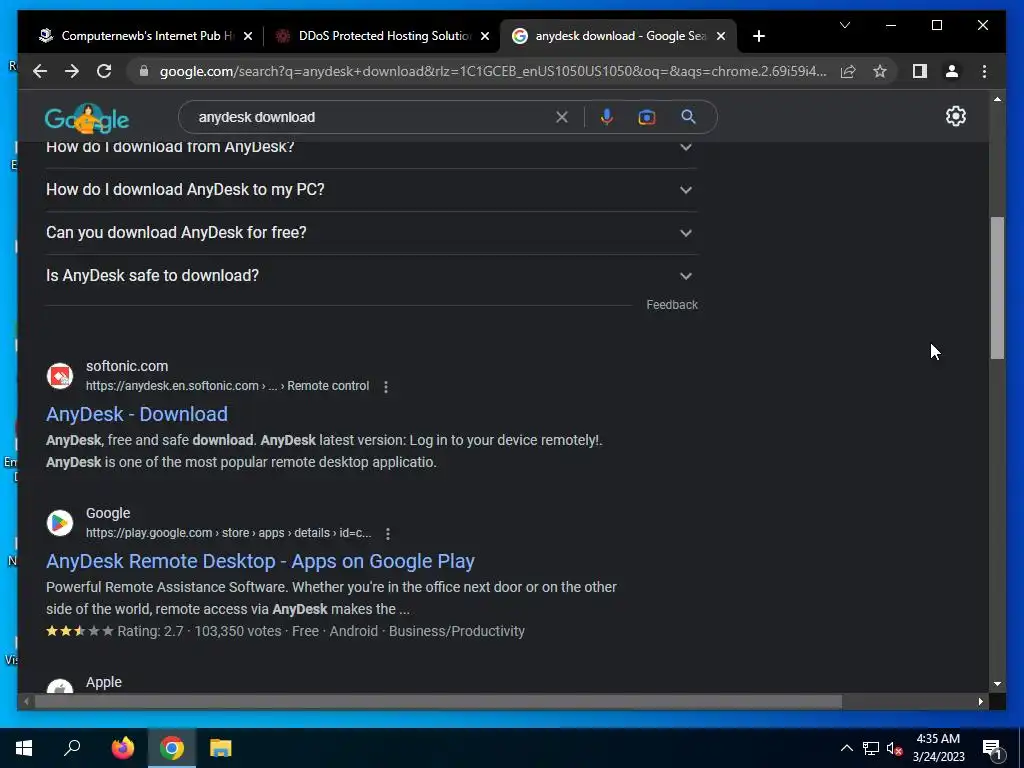Open Chrome side panel
Image resolution: width=1024 pixels, height=768 pixels.
click(920, 71)
